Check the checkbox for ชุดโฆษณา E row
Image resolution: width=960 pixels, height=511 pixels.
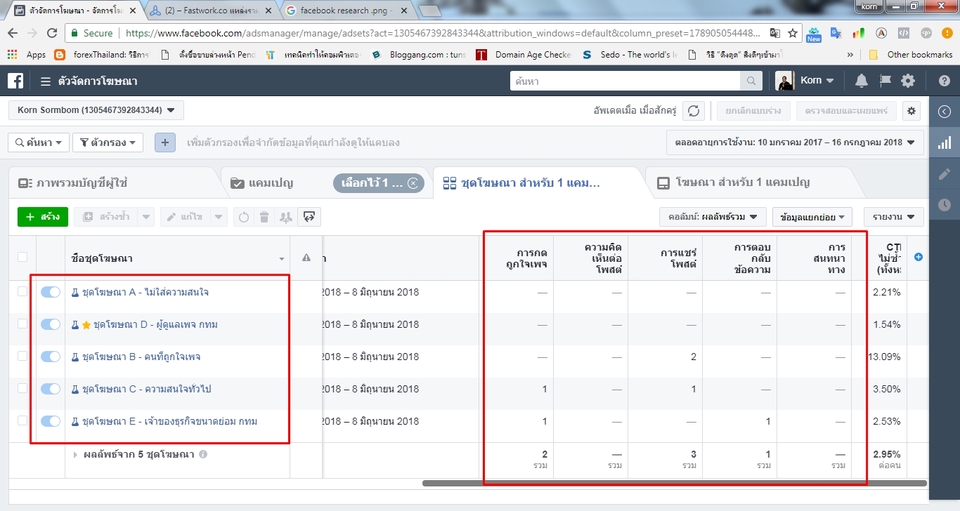[x=22, y=420]
